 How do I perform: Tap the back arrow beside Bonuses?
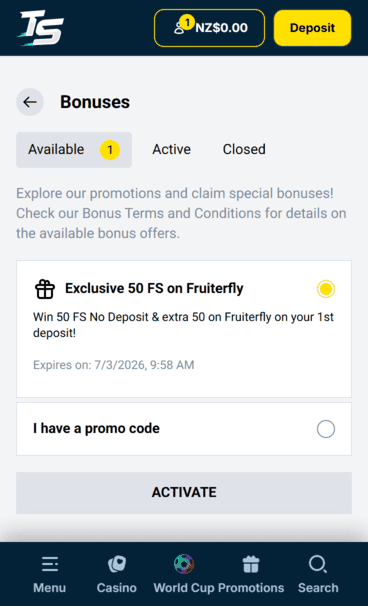coord(30,102)
